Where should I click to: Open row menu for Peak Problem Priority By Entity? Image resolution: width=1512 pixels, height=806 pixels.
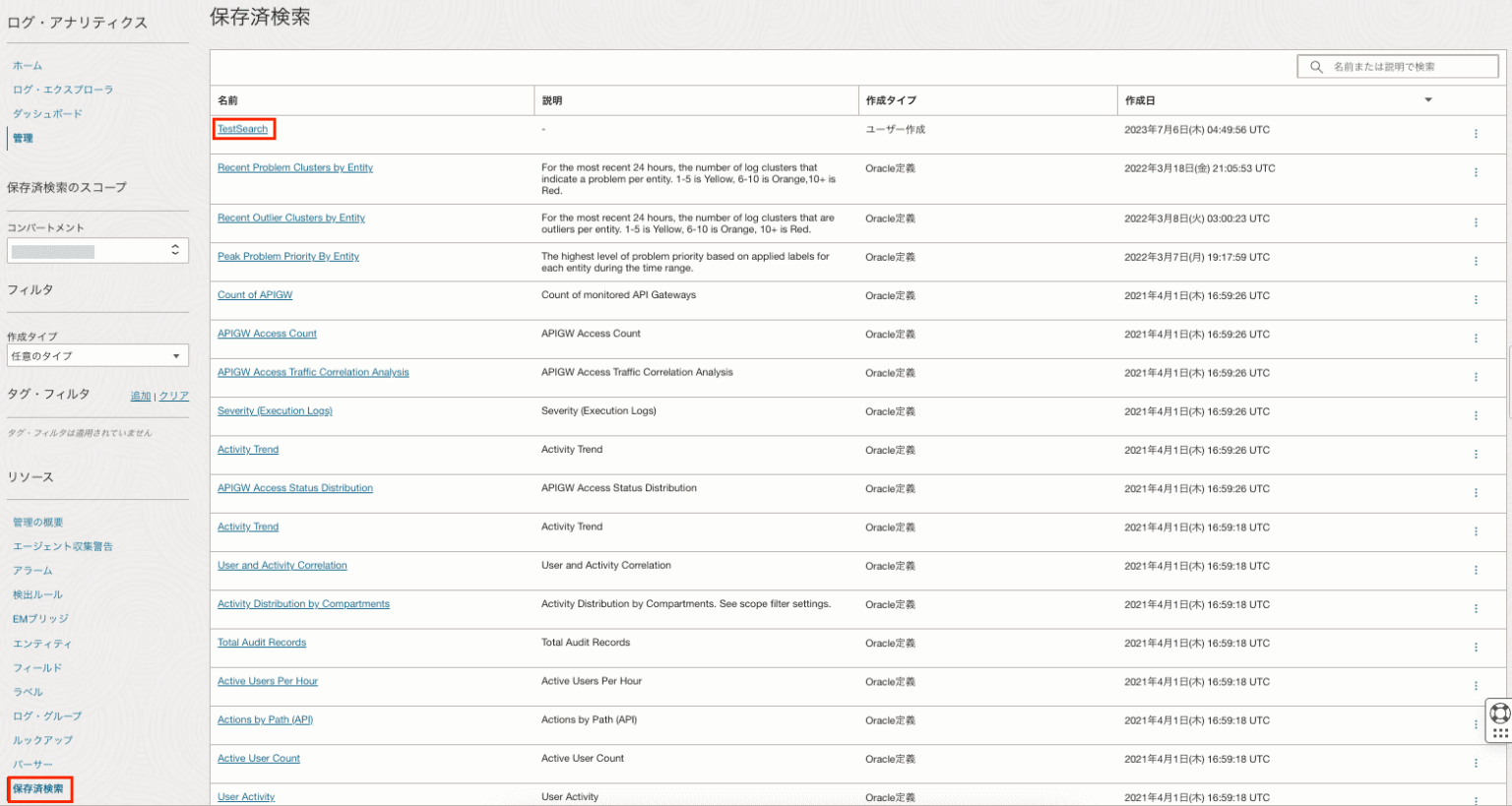(x=1475, y=262)
